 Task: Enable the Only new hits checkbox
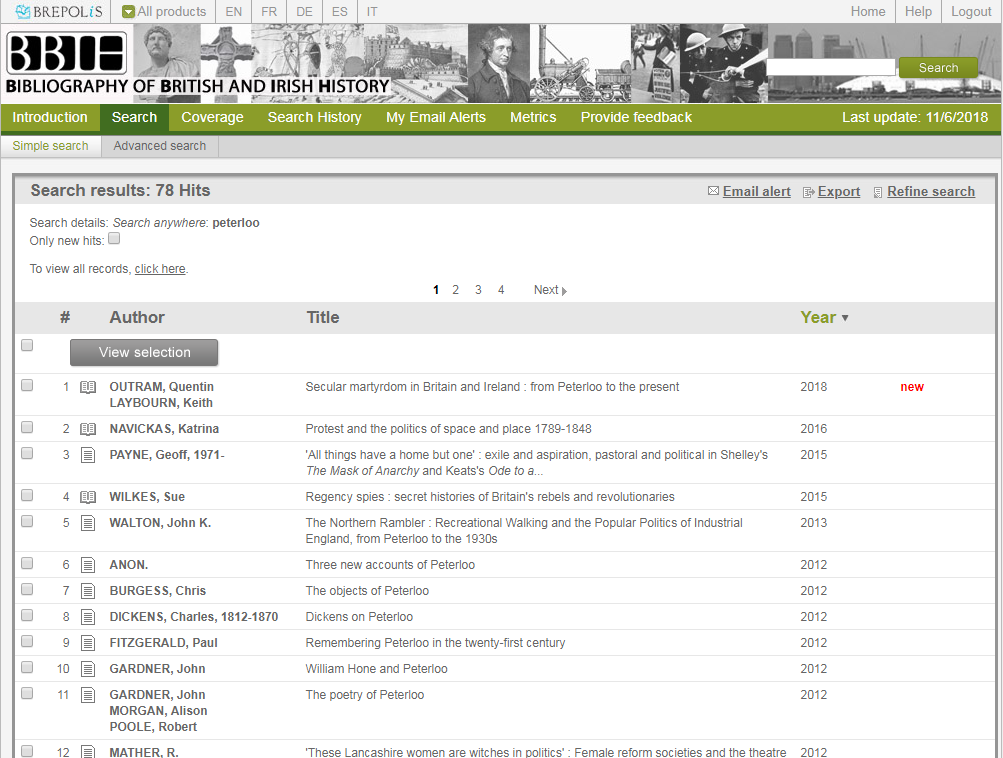pos(114,239)
